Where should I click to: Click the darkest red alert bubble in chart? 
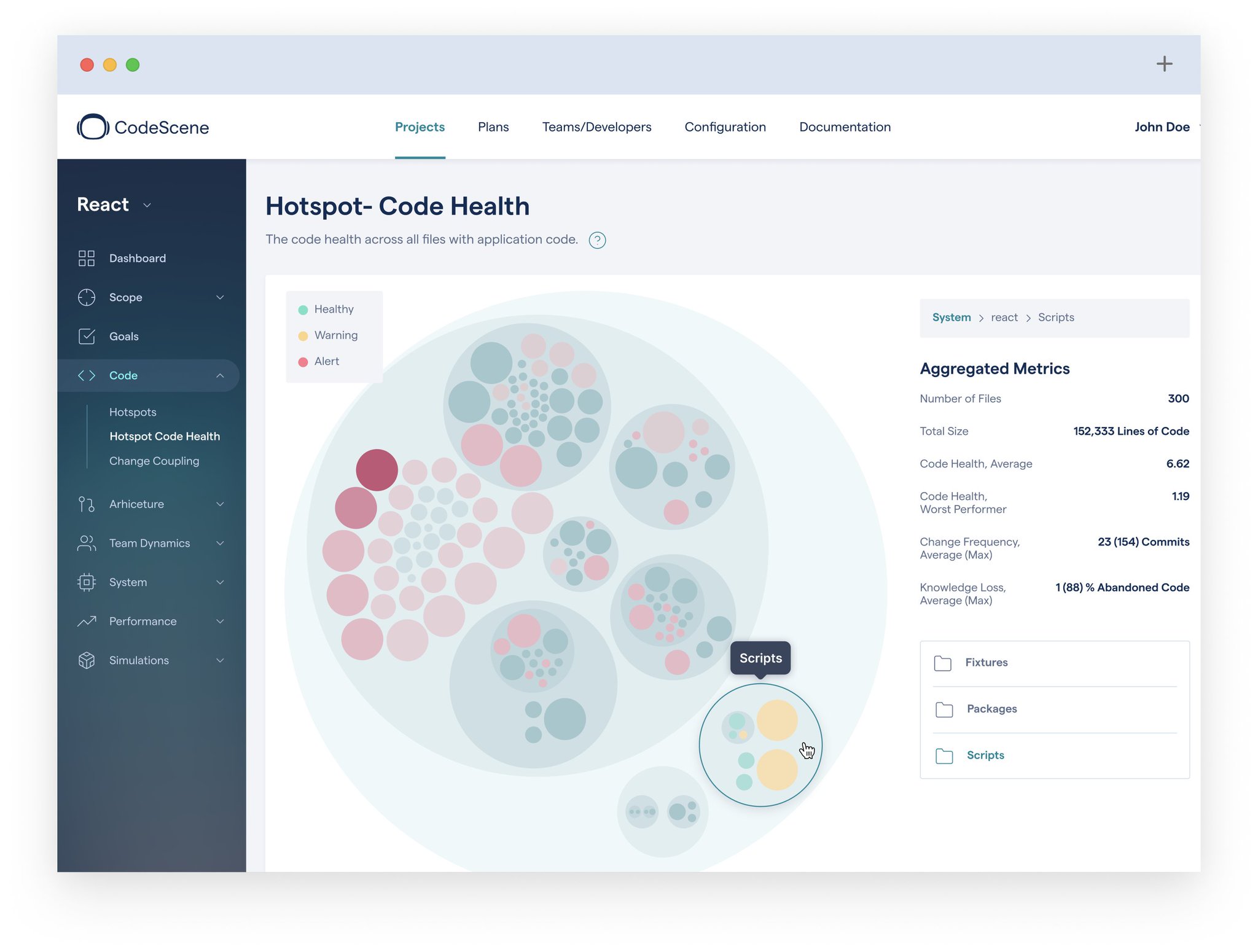[x=377, y=470]
